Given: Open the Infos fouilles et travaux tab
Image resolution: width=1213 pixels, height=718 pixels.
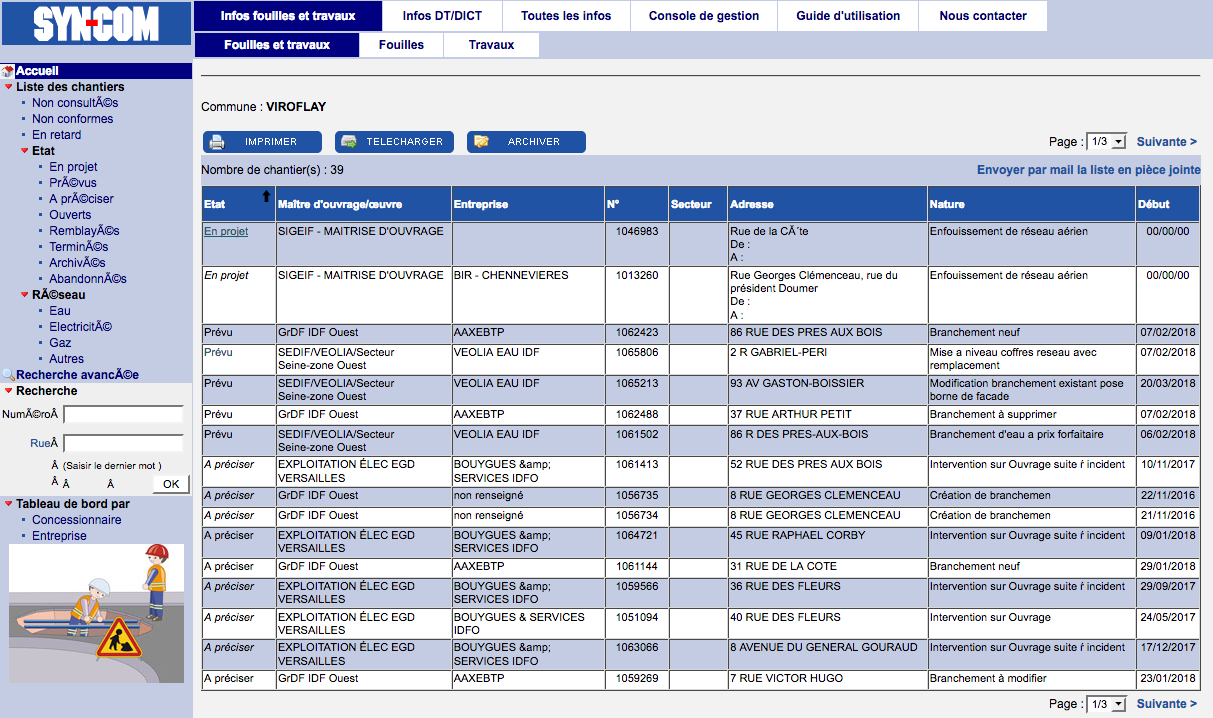Looking at the screenshot, I should coord(288,16).
